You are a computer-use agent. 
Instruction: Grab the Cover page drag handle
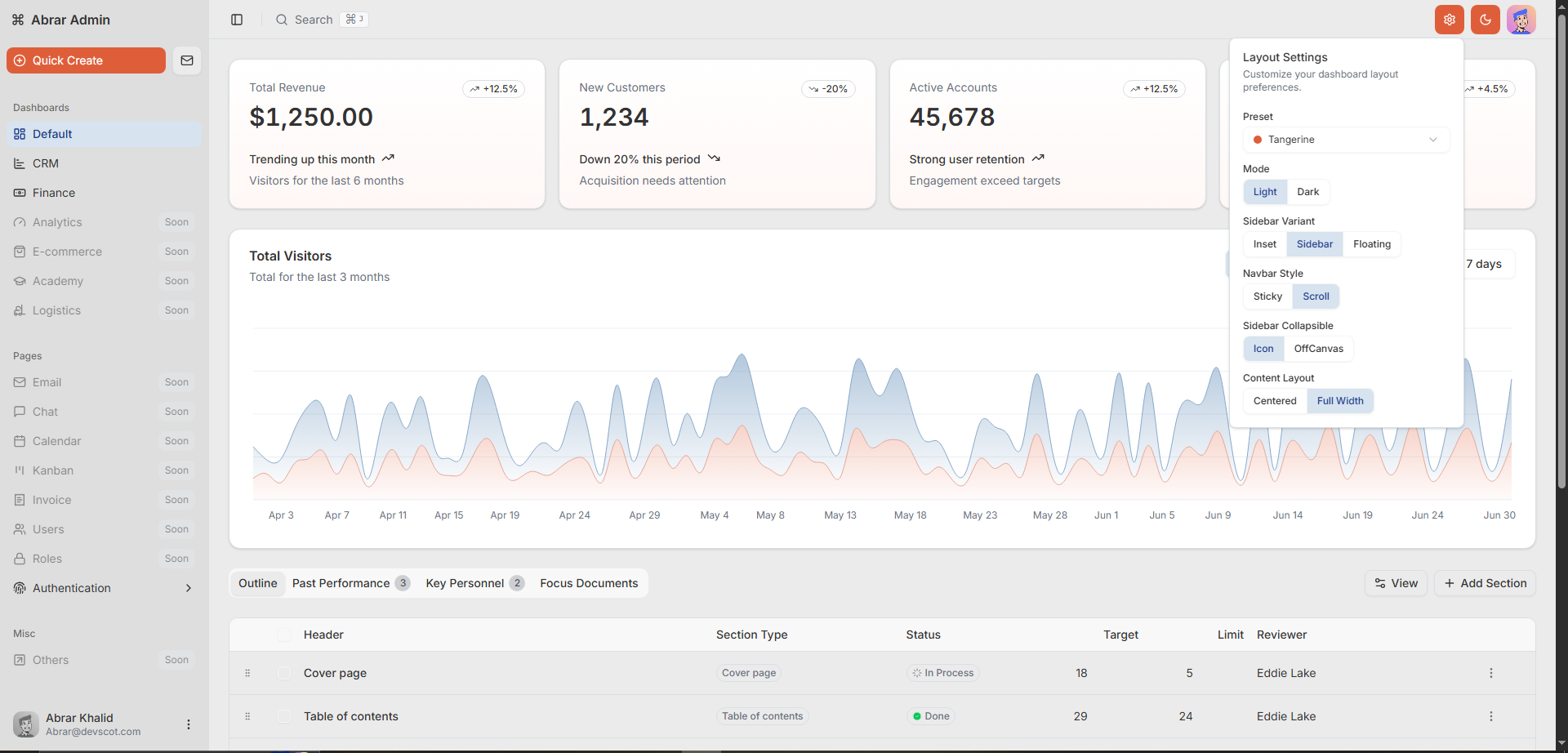[247, 673]
